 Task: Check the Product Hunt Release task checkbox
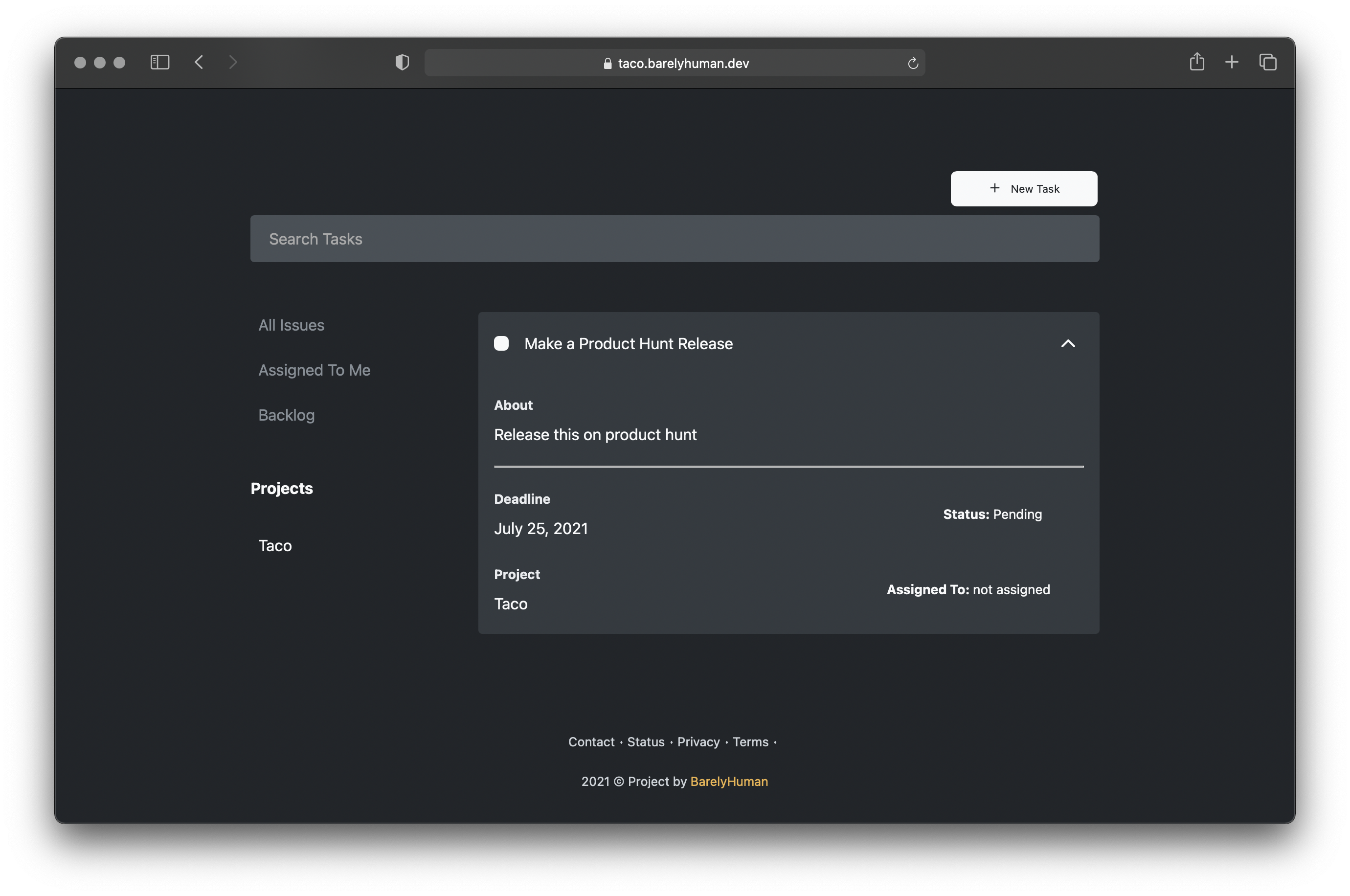coord(501,343)
